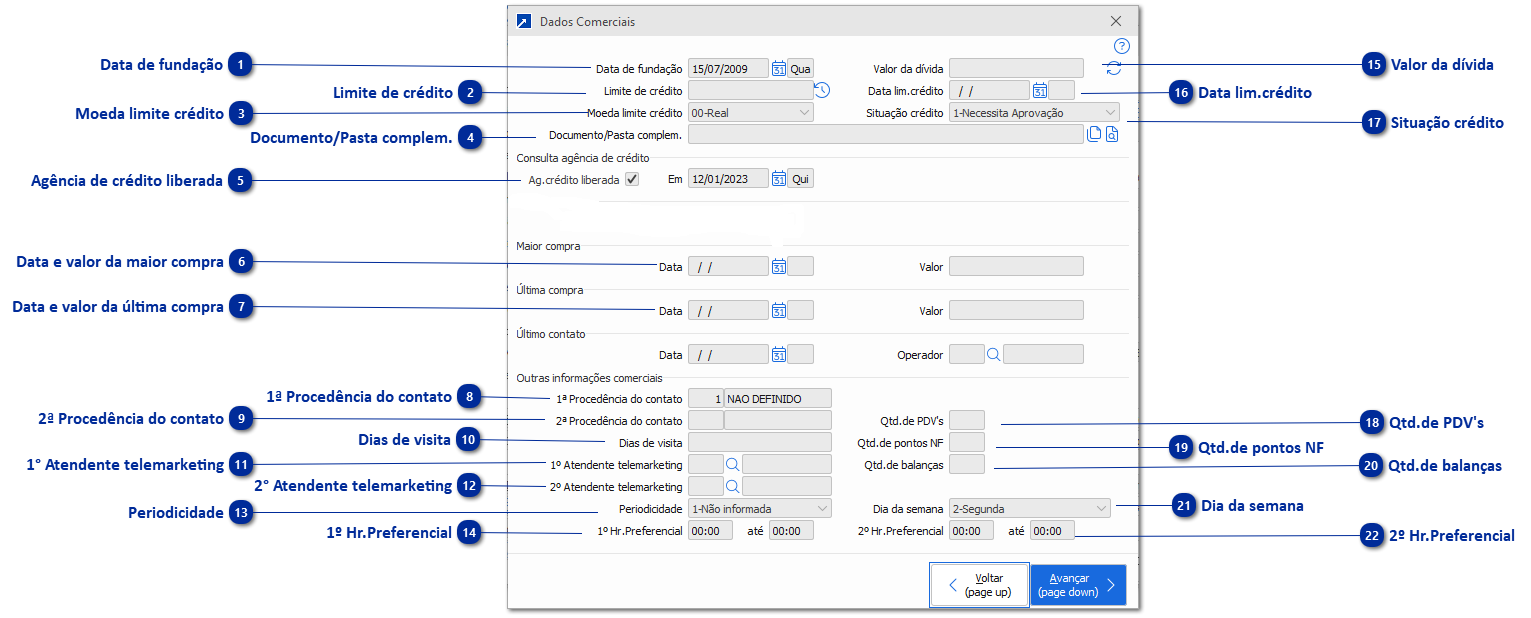Uncheck the Ag.crédito liberada checkbox
Screen dimensions: 1531x618
click(631, 179)
